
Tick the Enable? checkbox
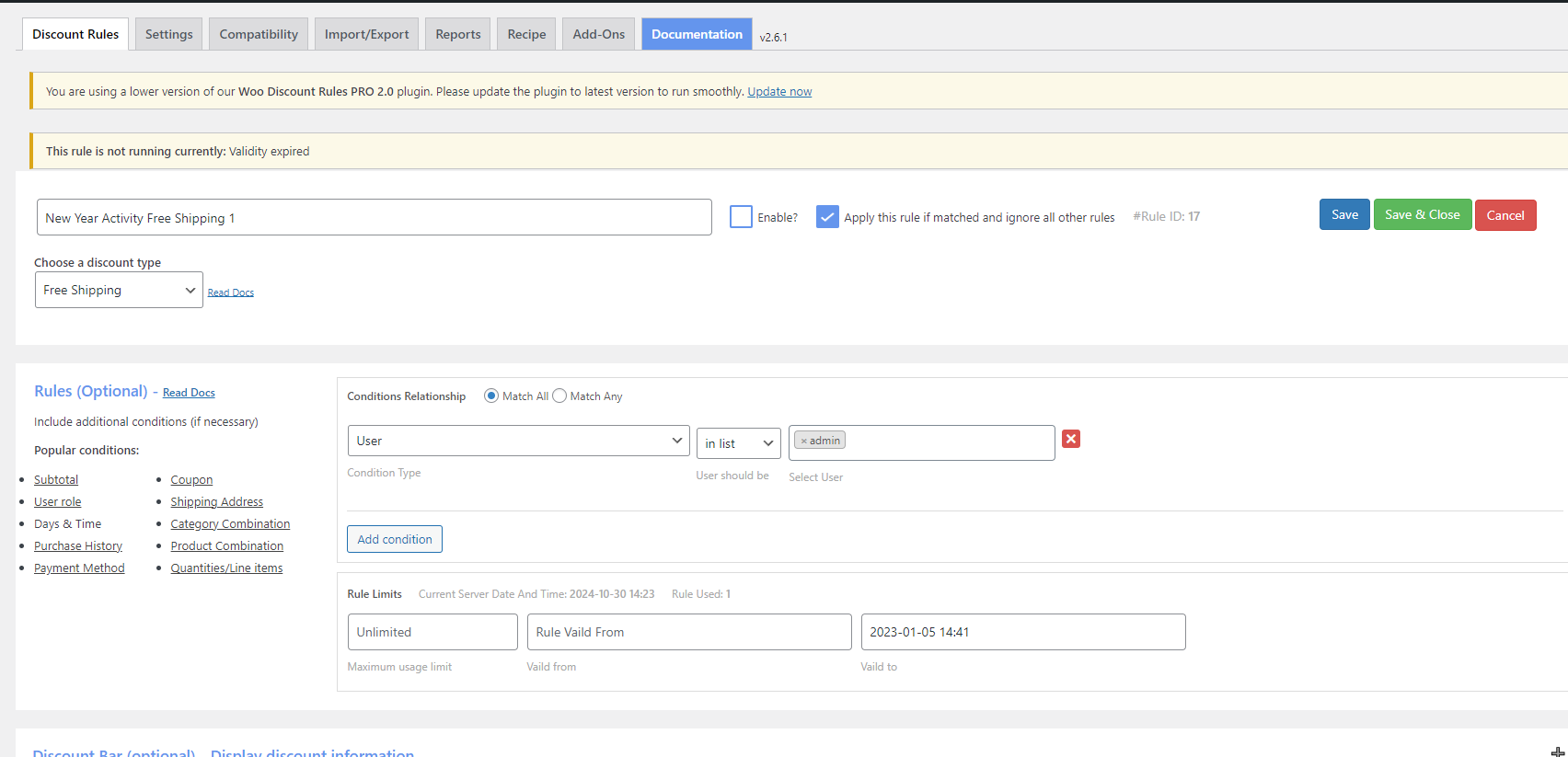click(741, 217)
